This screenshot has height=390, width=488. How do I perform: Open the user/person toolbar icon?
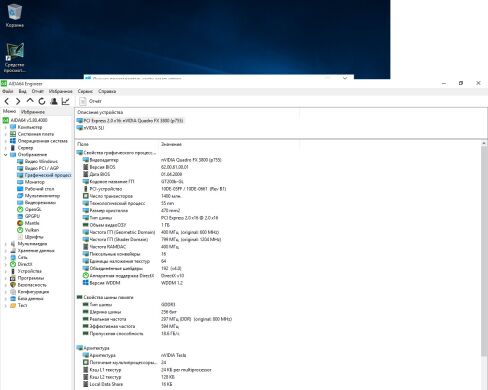pyautogui.click(x=54, y=101)
